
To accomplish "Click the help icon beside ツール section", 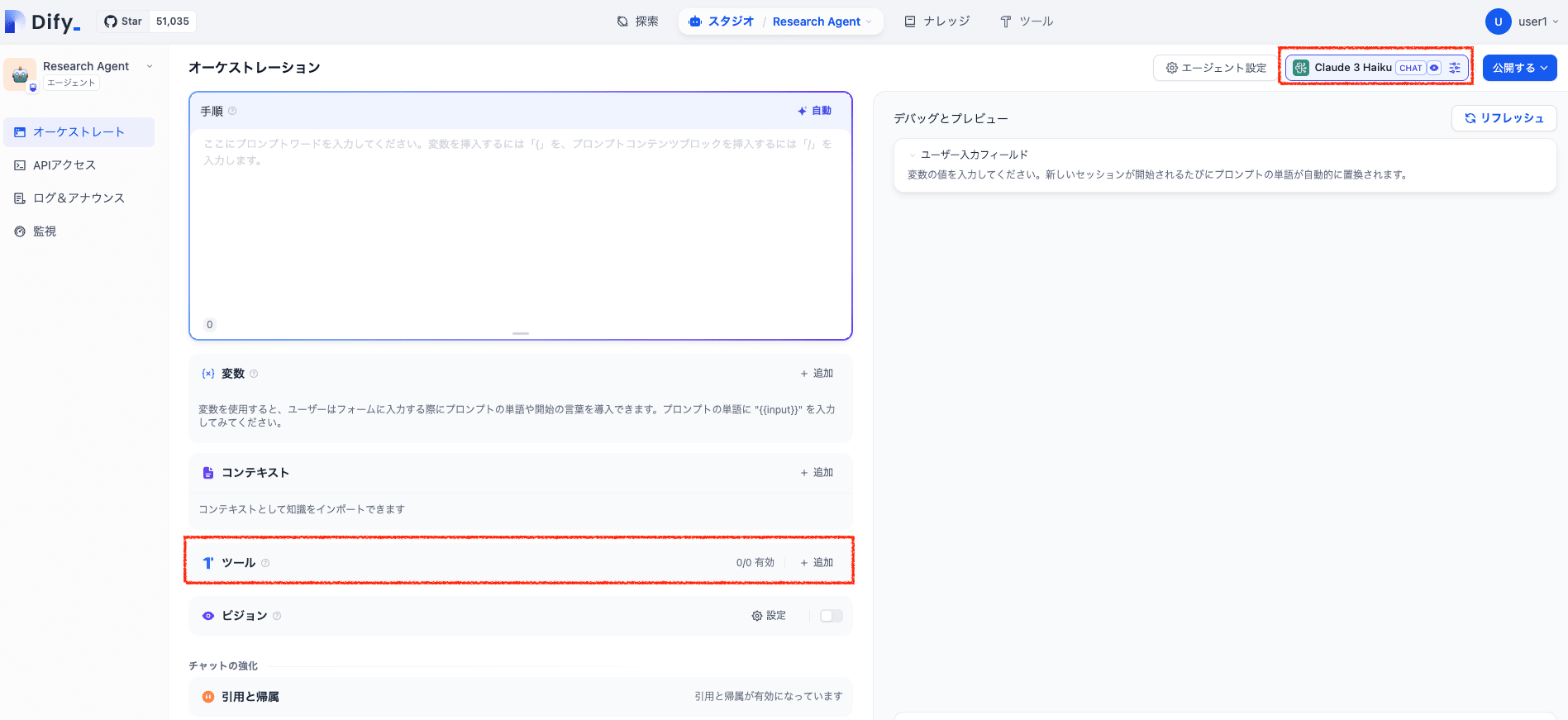I will pyautogui.click(x=265, y=563).
